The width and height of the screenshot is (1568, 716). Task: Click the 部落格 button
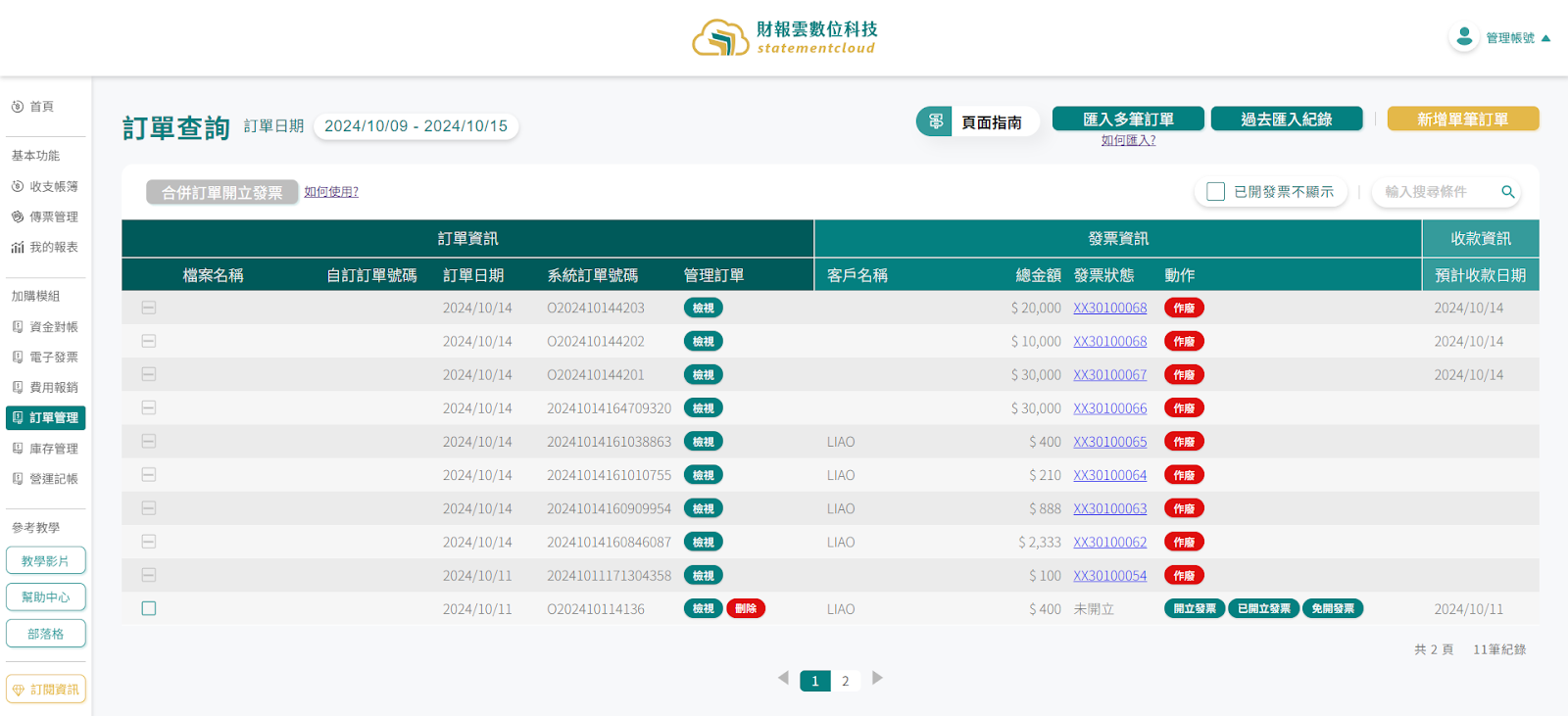[x=46, y=633]
